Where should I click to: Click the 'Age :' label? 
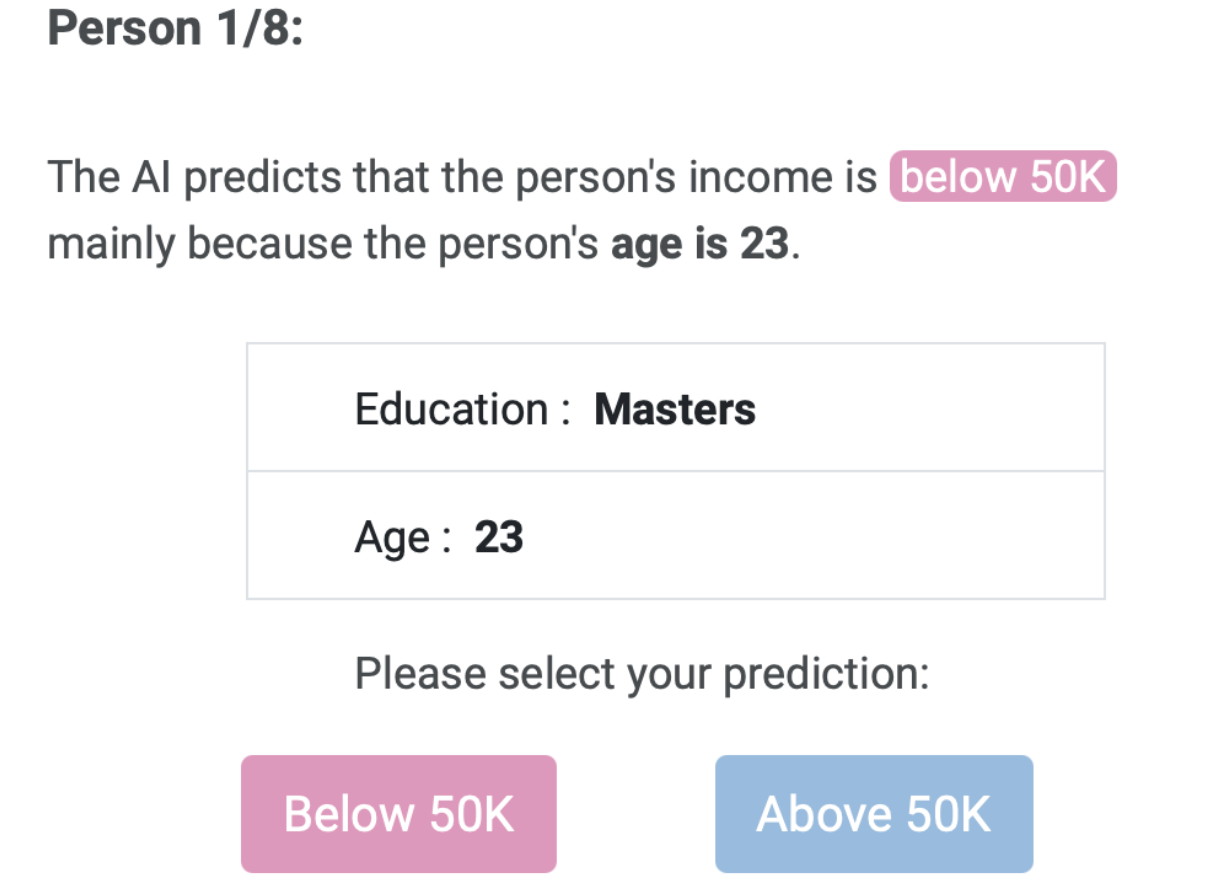pyautogui.click(x=402, y=538)
